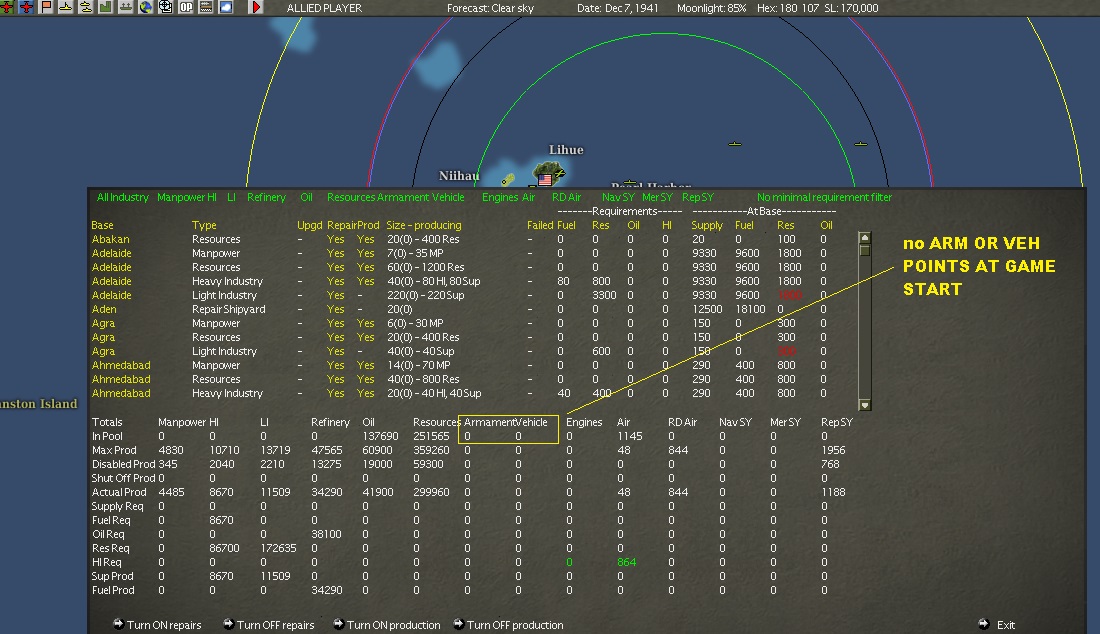Filter list by Rep SY
The width and height of the screenshot is (1100, 634).
point(697,197)
